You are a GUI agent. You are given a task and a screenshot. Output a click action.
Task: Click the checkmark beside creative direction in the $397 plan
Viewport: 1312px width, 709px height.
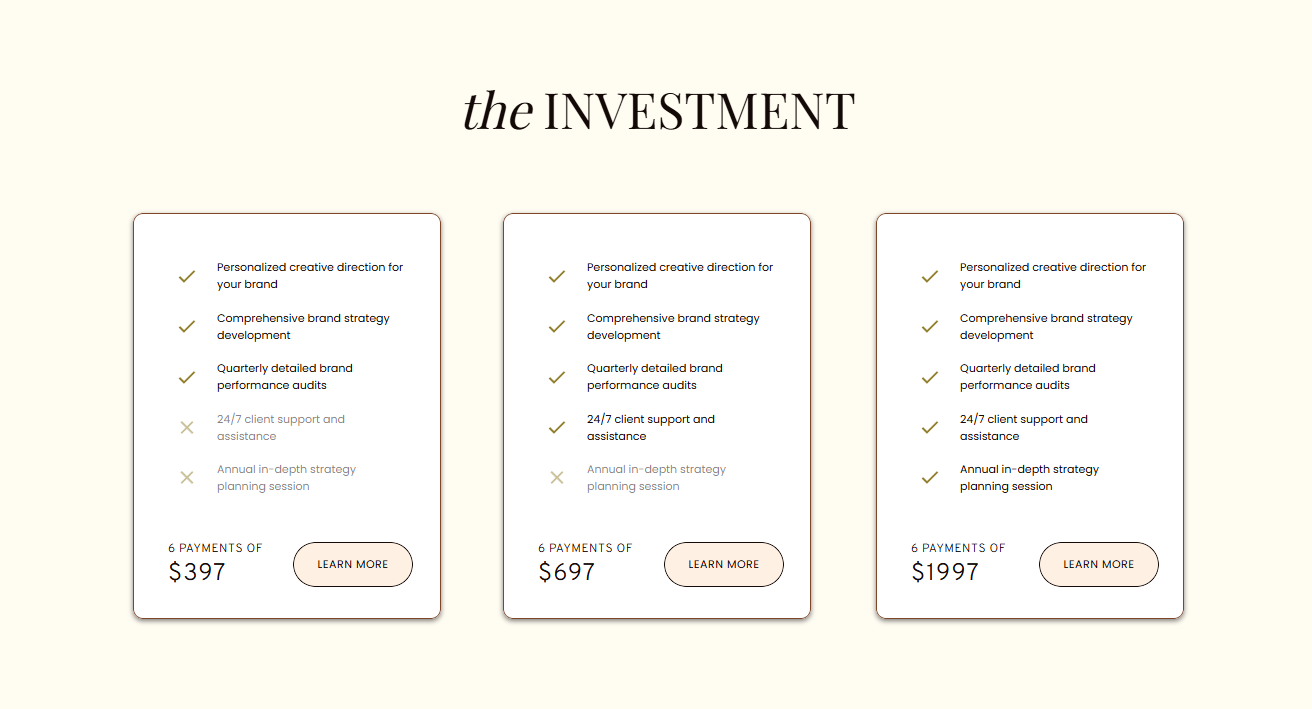click(x=186, y=276)
